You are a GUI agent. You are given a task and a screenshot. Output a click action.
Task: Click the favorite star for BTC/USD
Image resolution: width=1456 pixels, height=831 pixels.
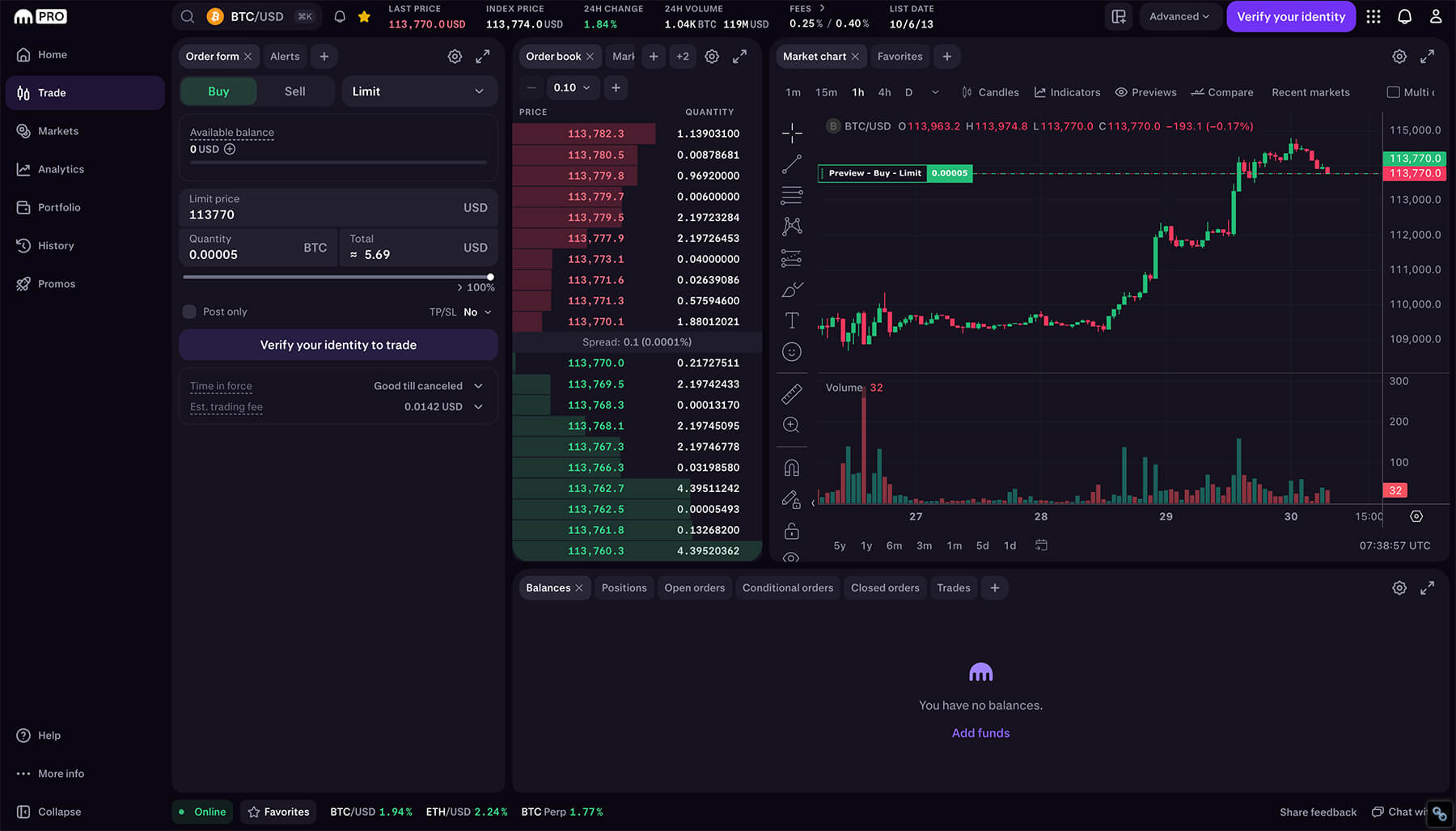tap(364, 16)
